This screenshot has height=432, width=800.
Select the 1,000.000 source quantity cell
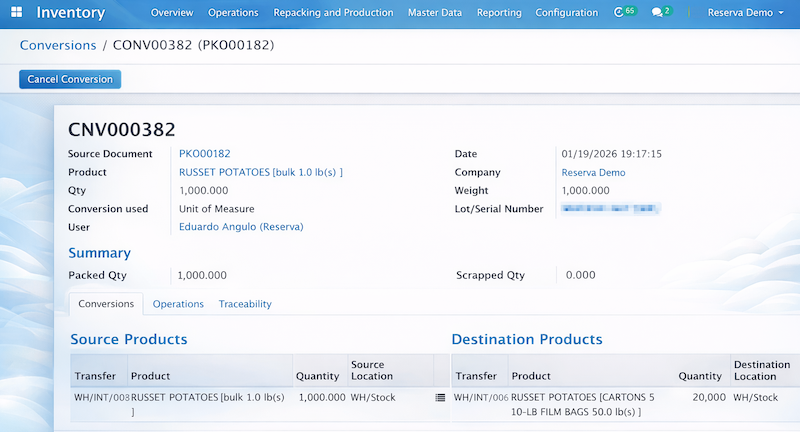tap(322, 397)
